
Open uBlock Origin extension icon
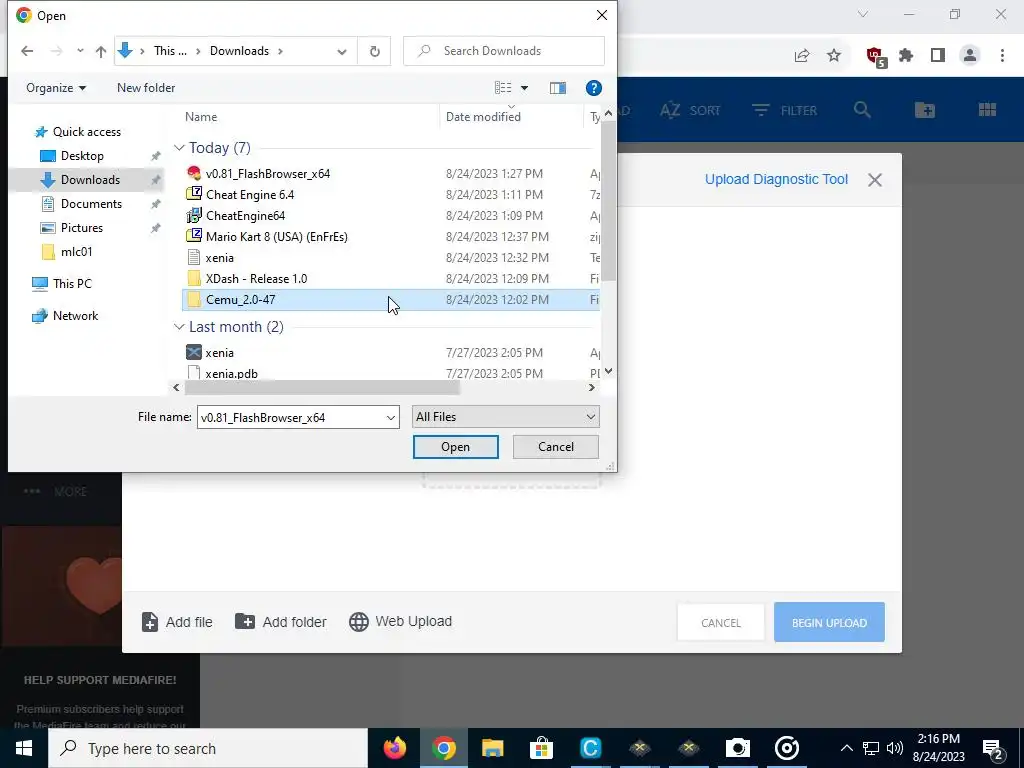[876, 57]
